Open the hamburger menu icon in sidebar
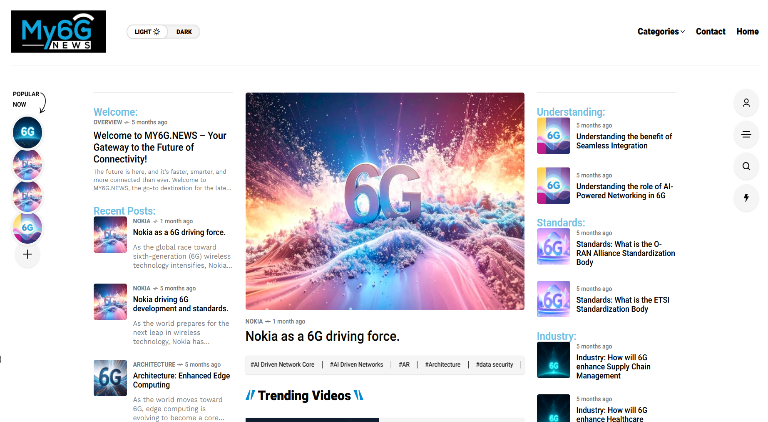Screen dimensions: 768x422 (x=746, y=134)
